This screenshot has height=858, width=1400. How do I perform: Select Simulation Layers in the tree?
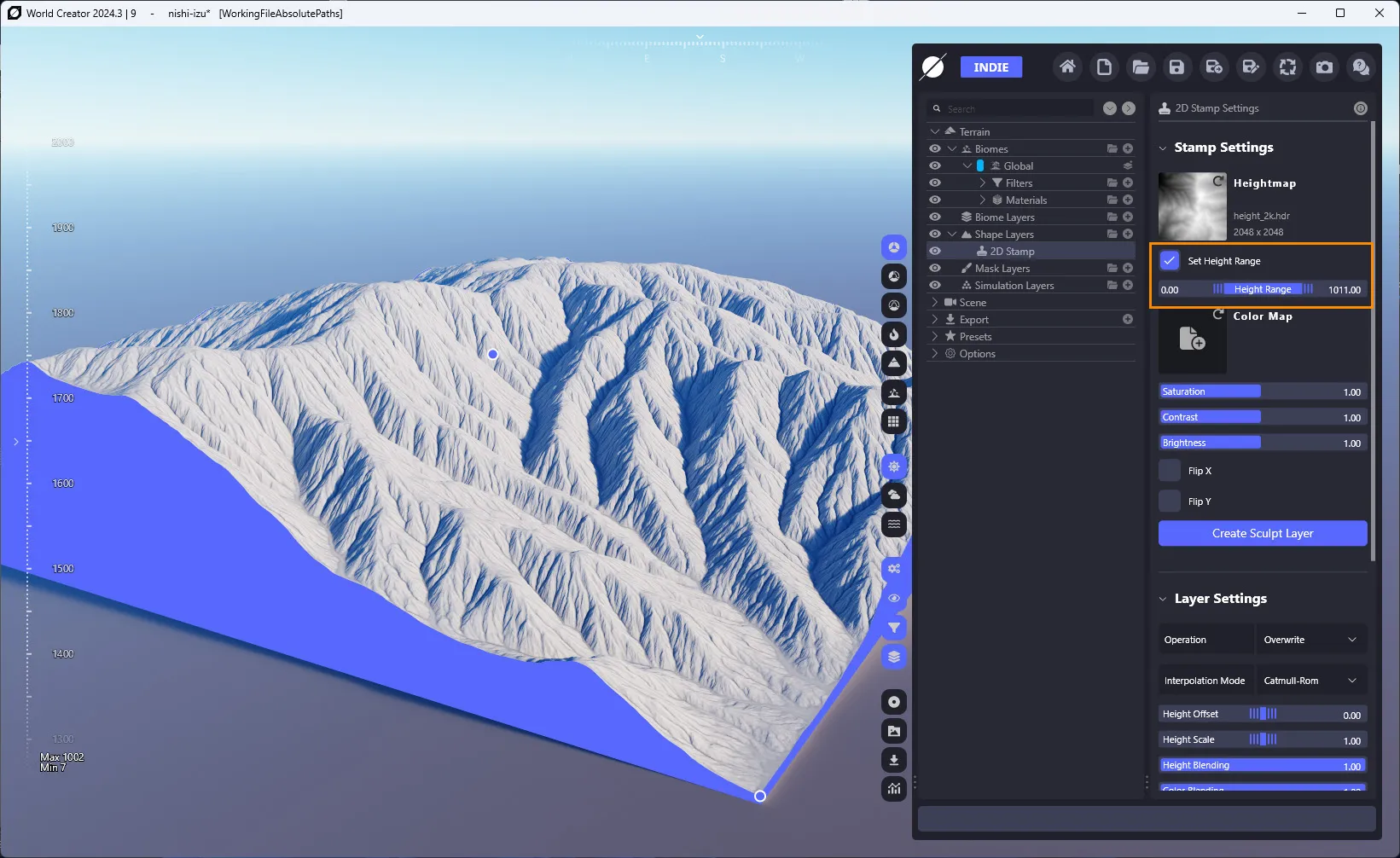[1014, 286]
